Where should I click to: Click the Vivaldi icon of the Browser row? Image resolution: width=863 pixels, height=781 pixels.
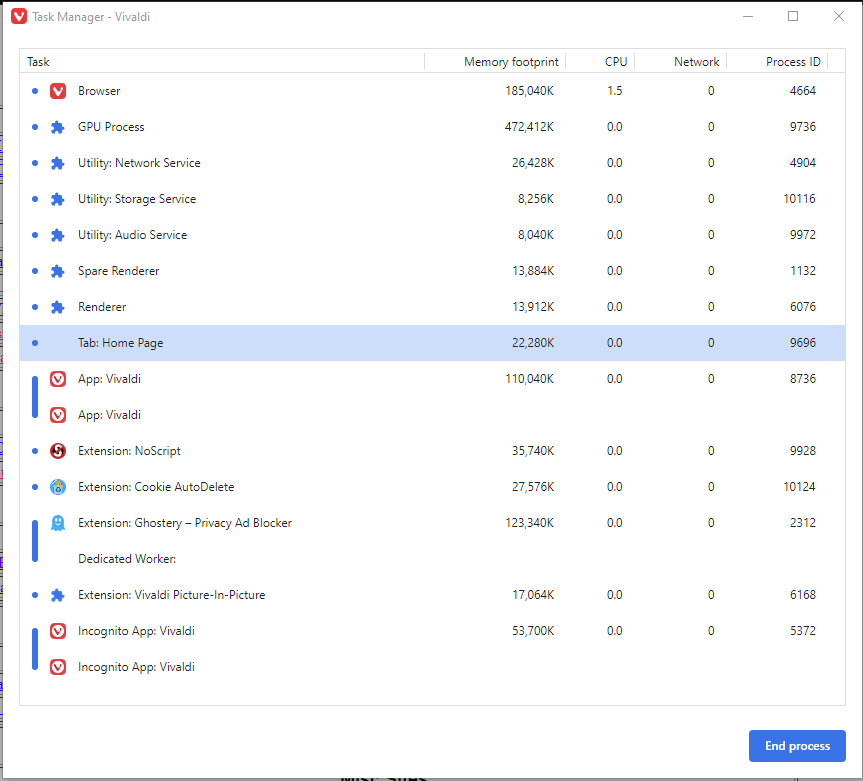(x=58, y=91)
